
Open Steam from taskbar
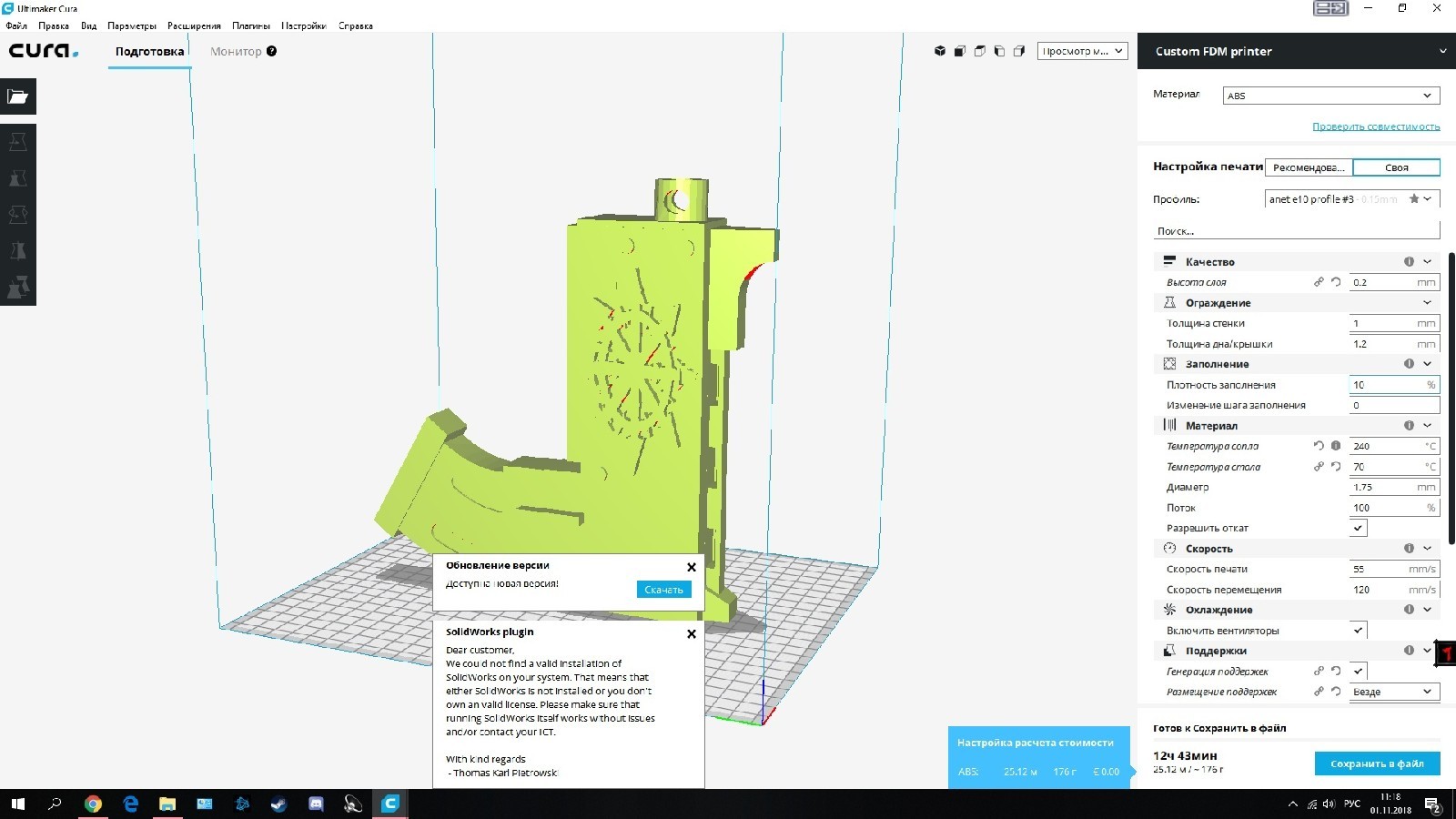[278, 804]
